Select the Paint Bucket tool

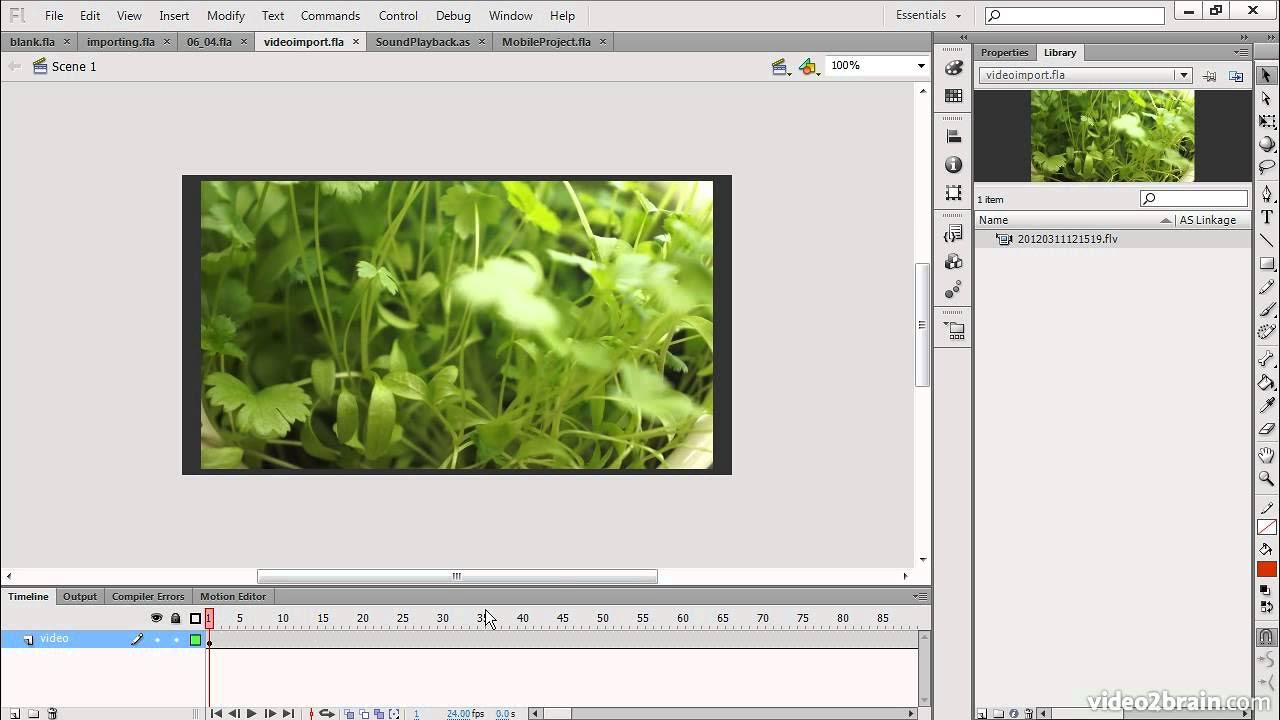pos(1266,382)
